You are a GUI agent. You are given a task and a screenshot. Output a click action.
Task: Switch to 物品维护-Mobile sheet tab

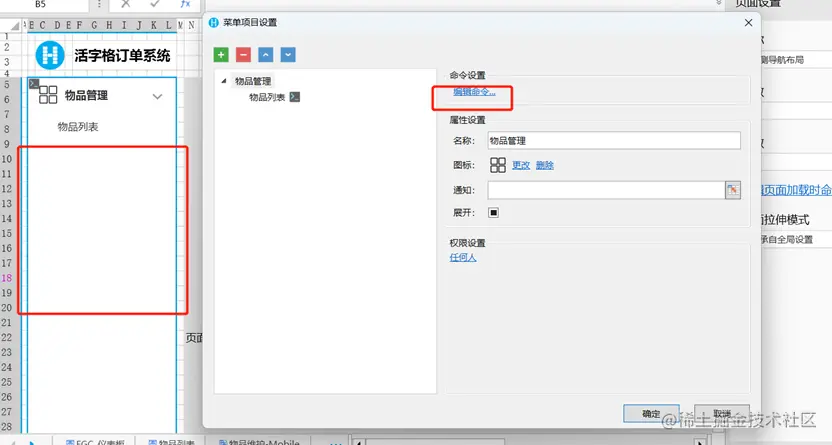[259, 442]
